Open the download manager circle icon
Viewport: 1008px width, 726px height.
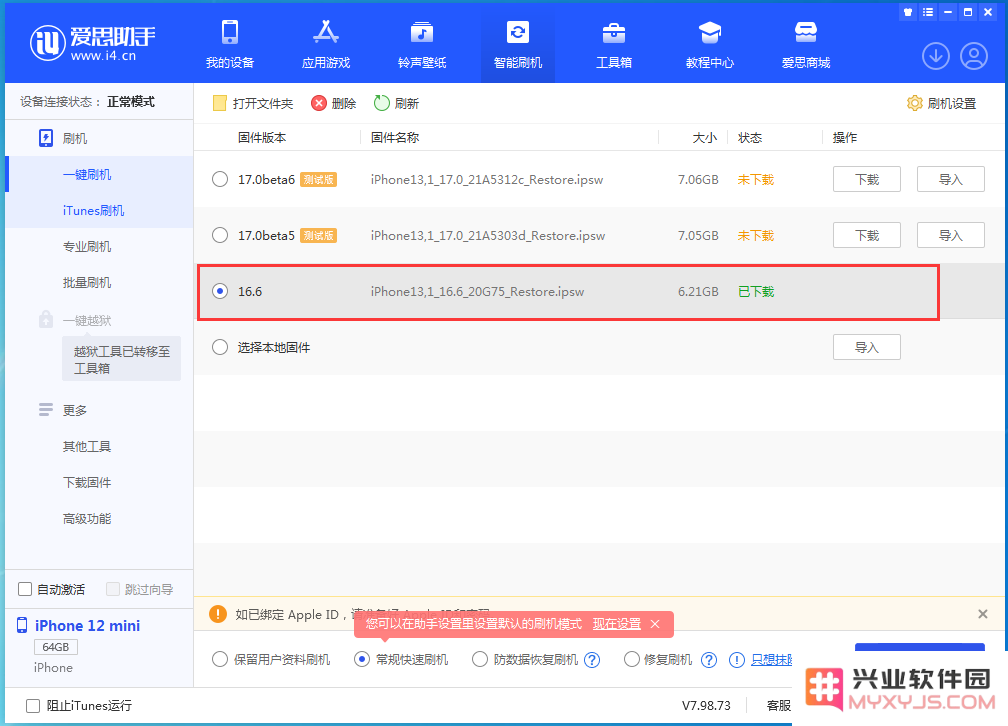pos(936,56)
